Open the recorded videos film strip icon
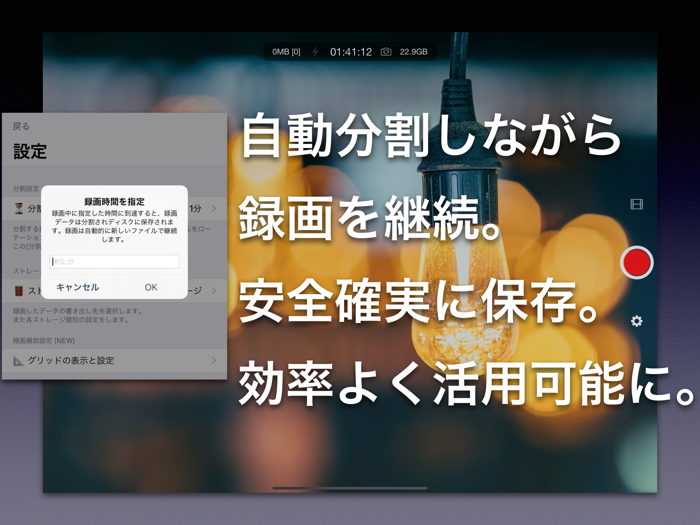Viewport: 700px width, 525px height. pyautogui.click(x=637, y=204)
